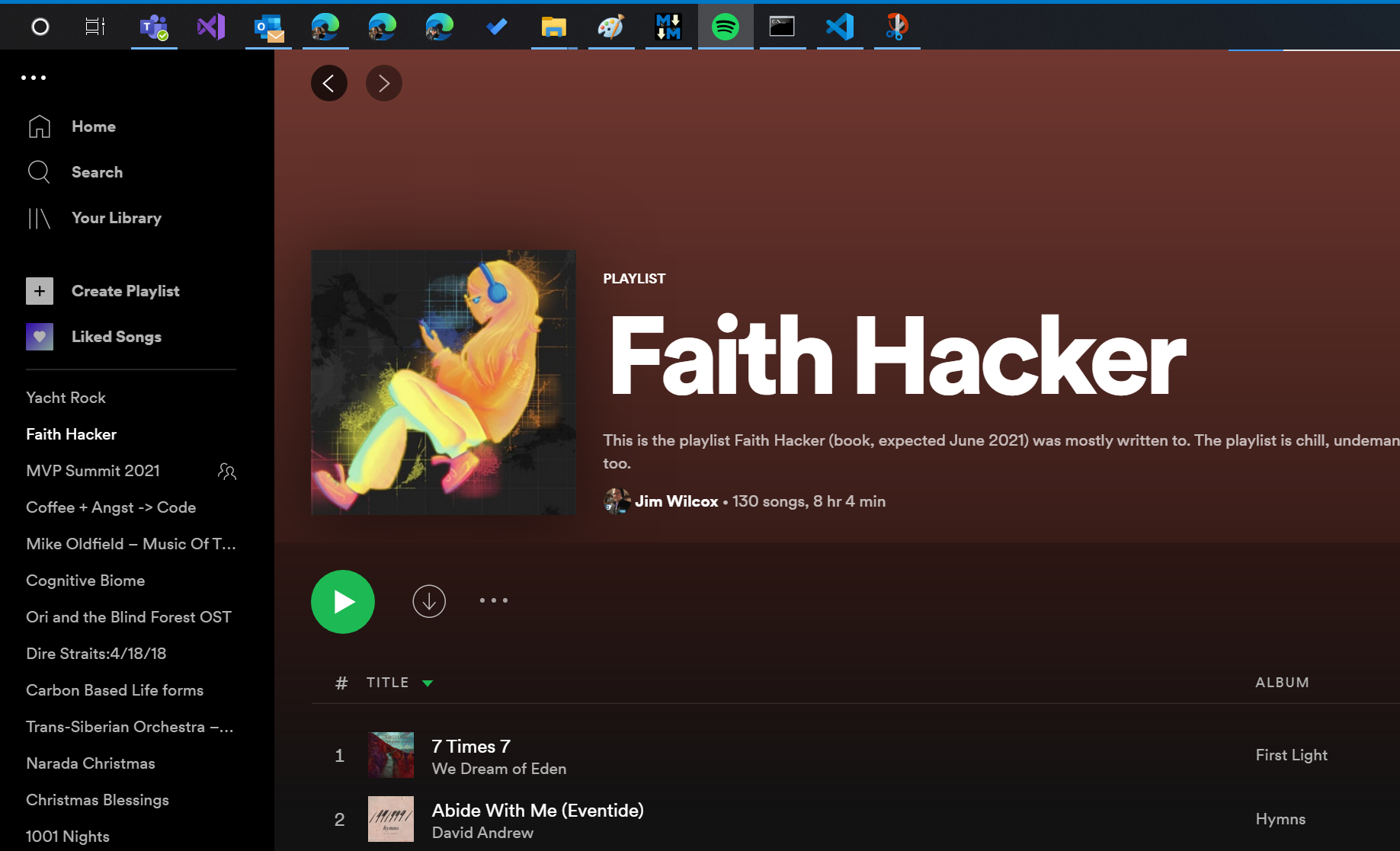Click the Abide With Me (Eventide) title

538,811
